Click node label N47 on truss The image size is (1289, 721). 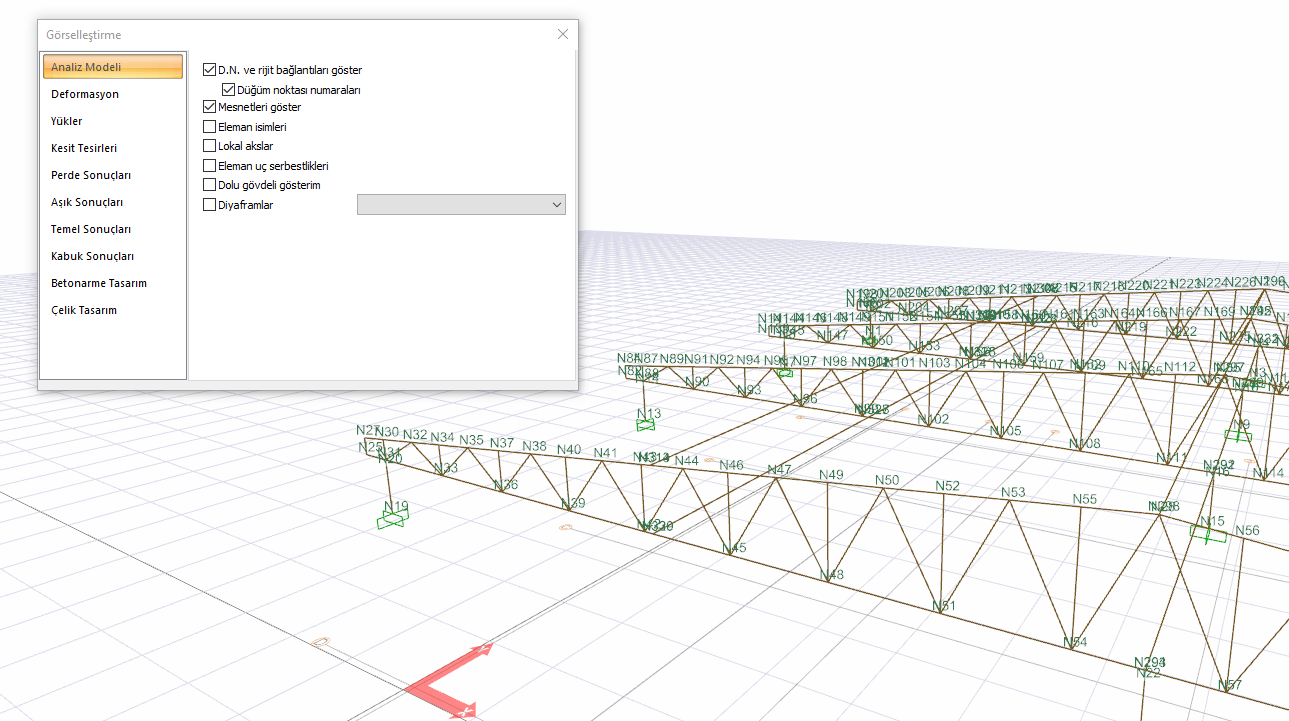tap(779, 469)
